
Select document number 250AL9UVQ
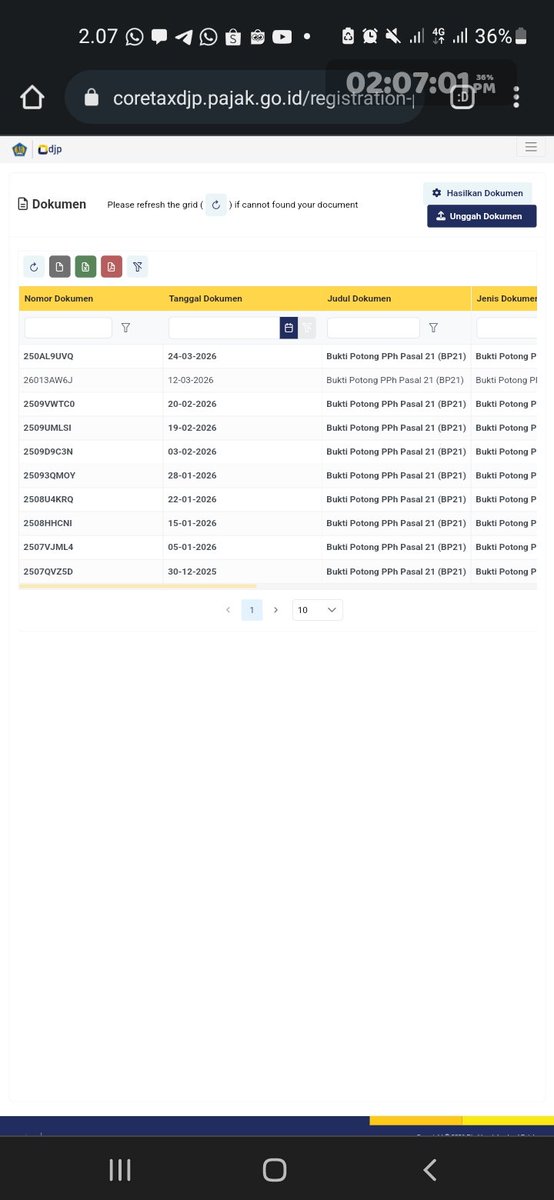[x=48, y=356]
